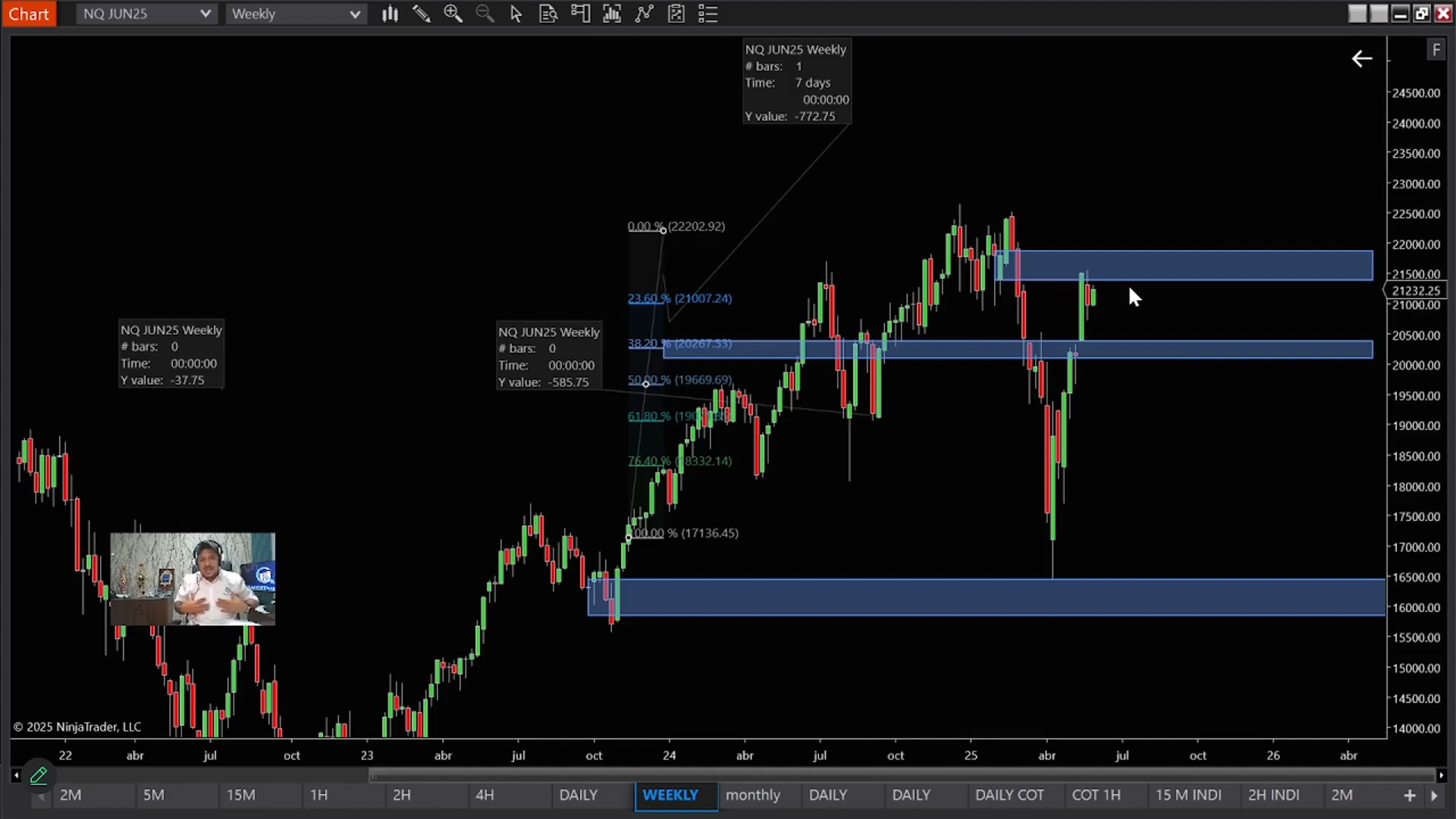Click the webcam video thumbnail
The image size is (1456, 819).
coord(193,579)
